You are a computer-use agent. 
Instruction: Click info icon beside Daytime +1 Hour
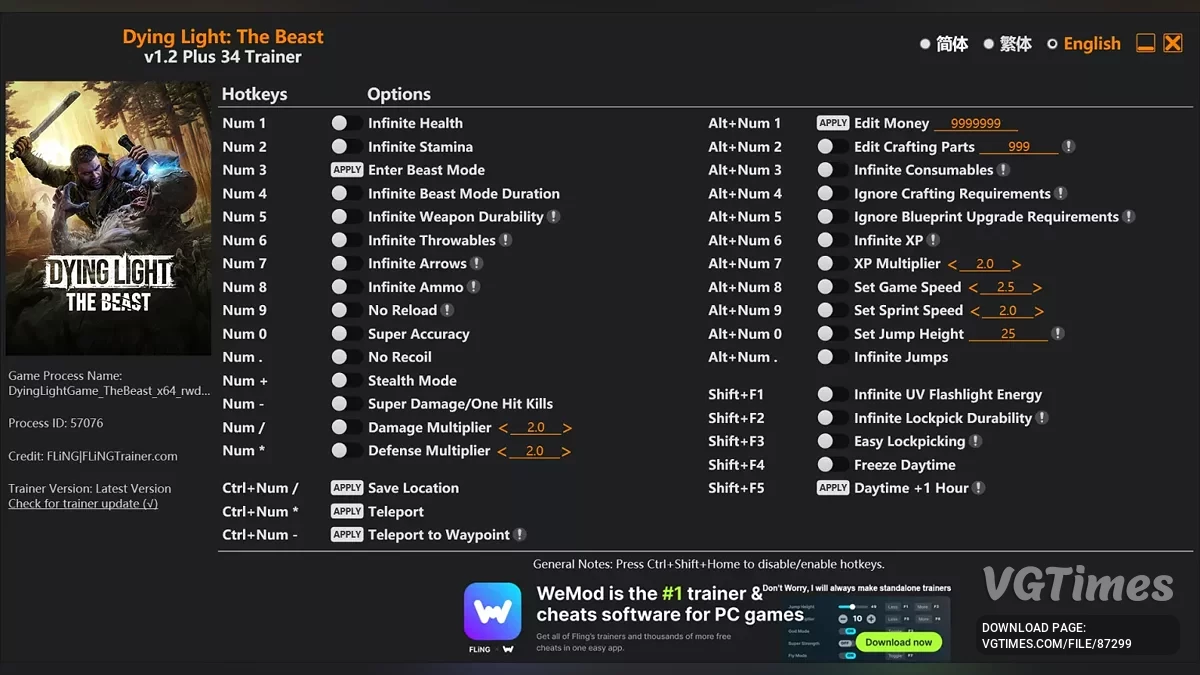[979, 488]
